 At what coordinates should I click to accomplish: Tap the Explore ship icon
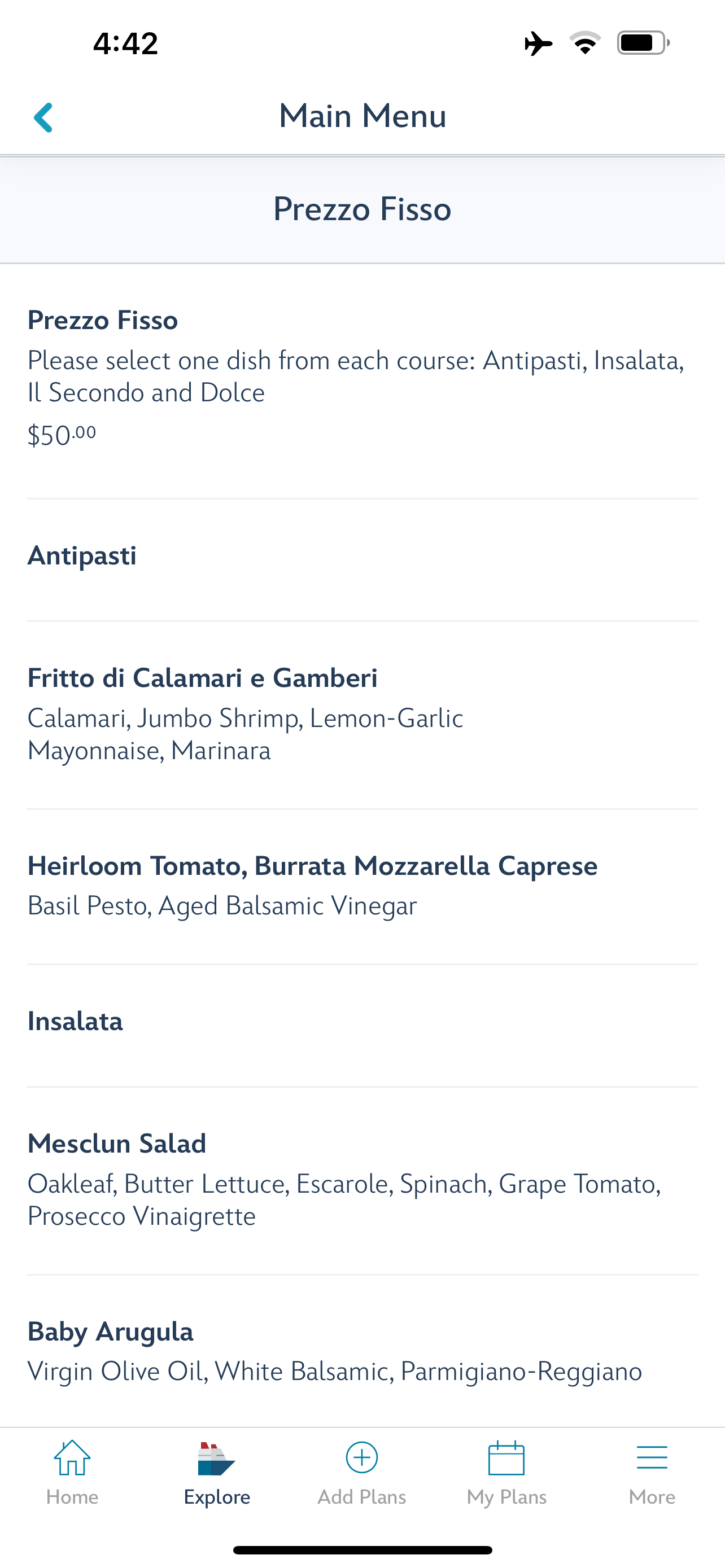click(x=216, y=1458)
